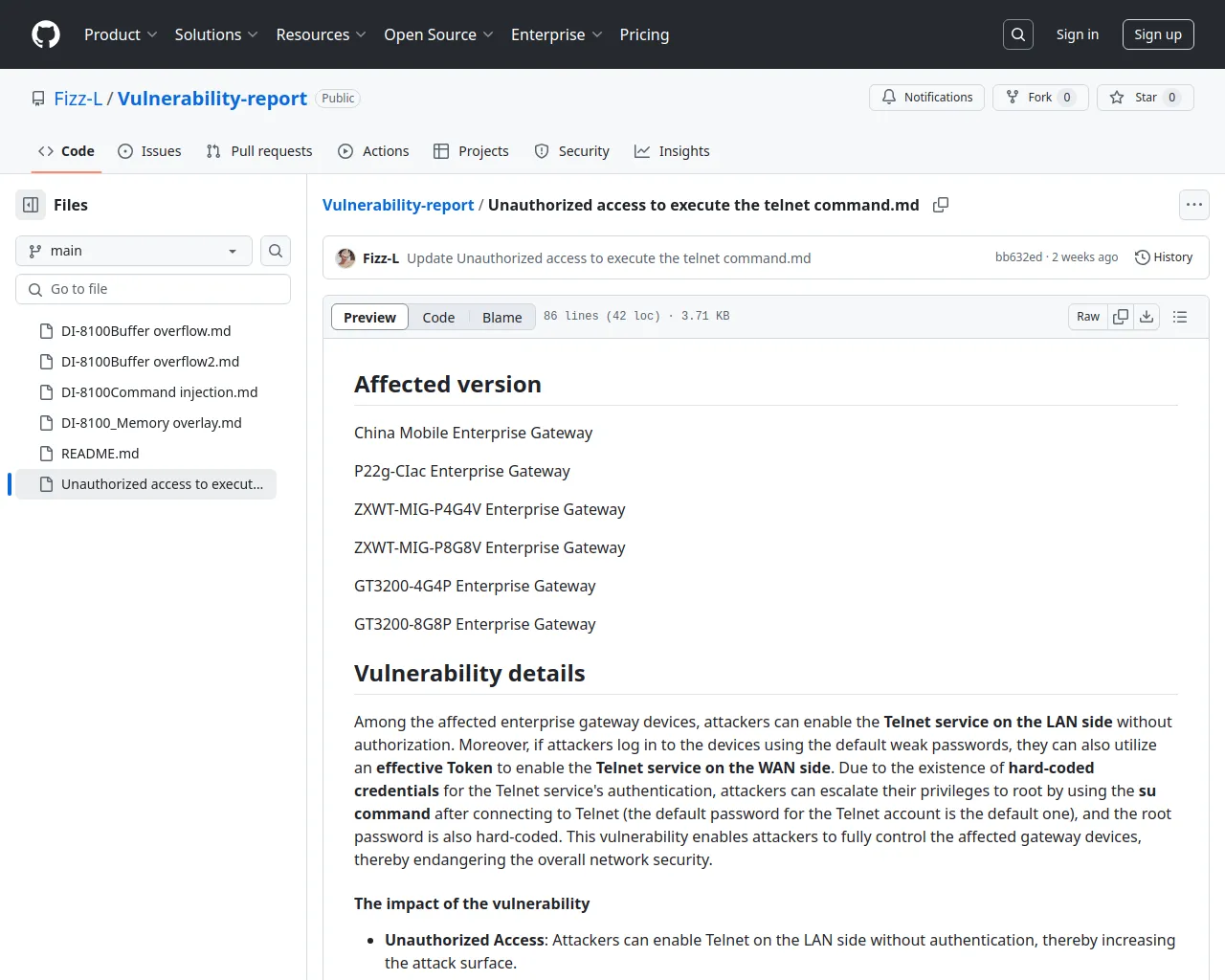Viewport: 1225px width, 980px height.
Task: View the Raw file
Action: pos(1088,317)
